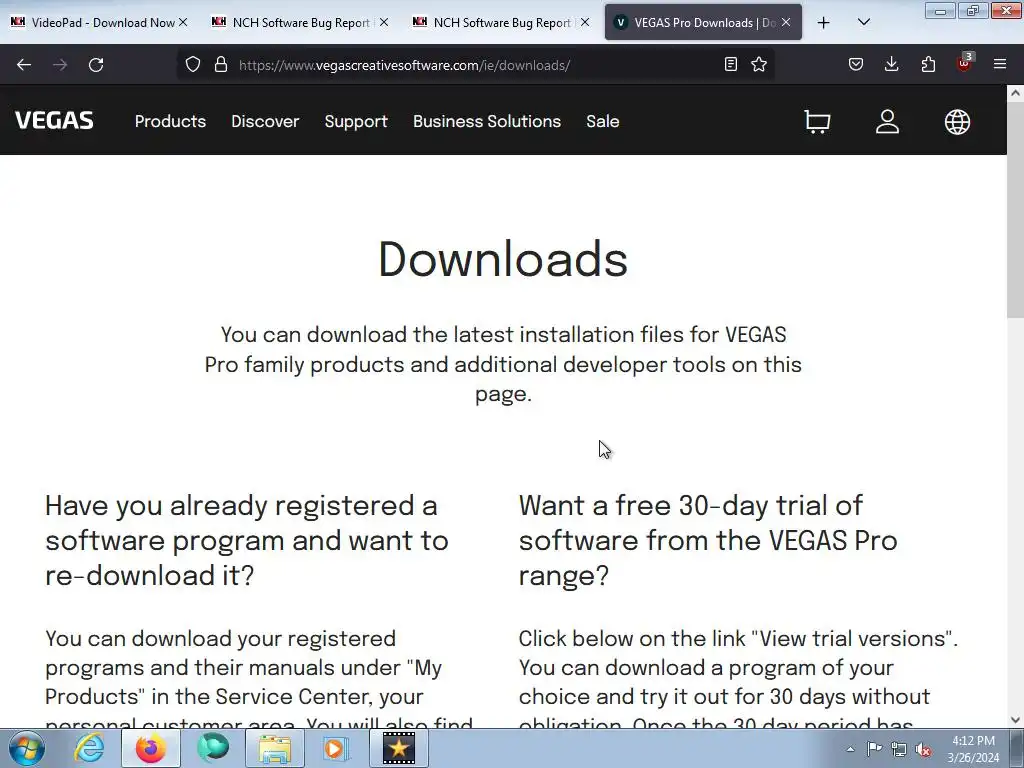Open the Pocket save icon
This screenshot has width=1024, height=768.
tap(856, 65)
